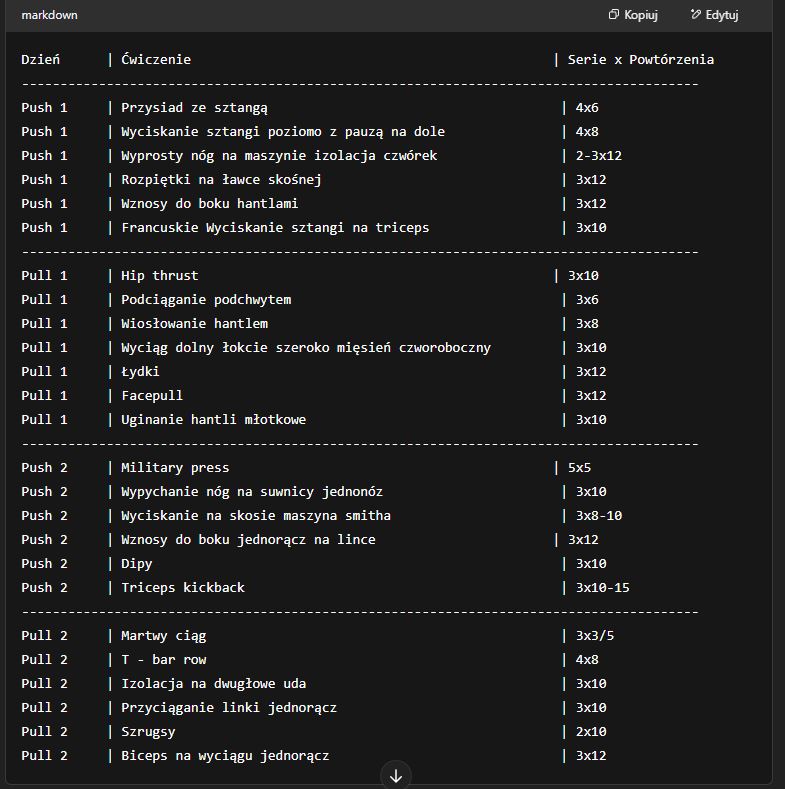Click the 3x3/5 sets value
The width and height of the screenshot is (785, 789).
(x=595, y=636)
